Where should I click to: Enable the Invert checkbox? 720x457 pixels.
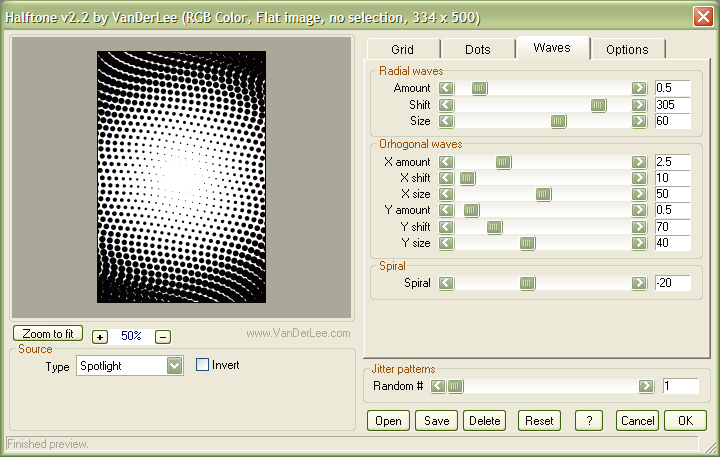point(203,365)
